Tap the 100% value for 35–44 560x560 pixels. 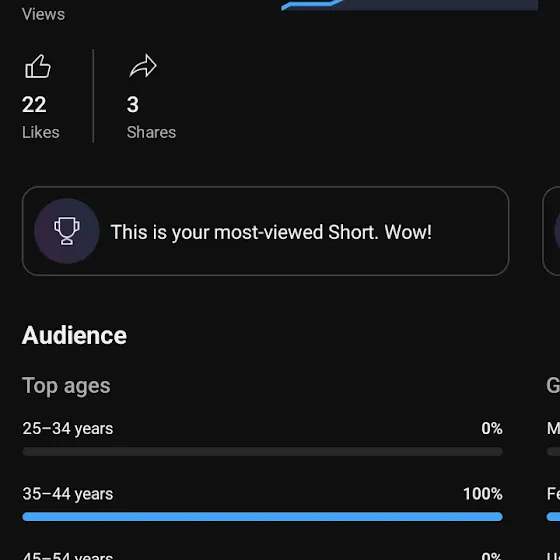(483, 494)
